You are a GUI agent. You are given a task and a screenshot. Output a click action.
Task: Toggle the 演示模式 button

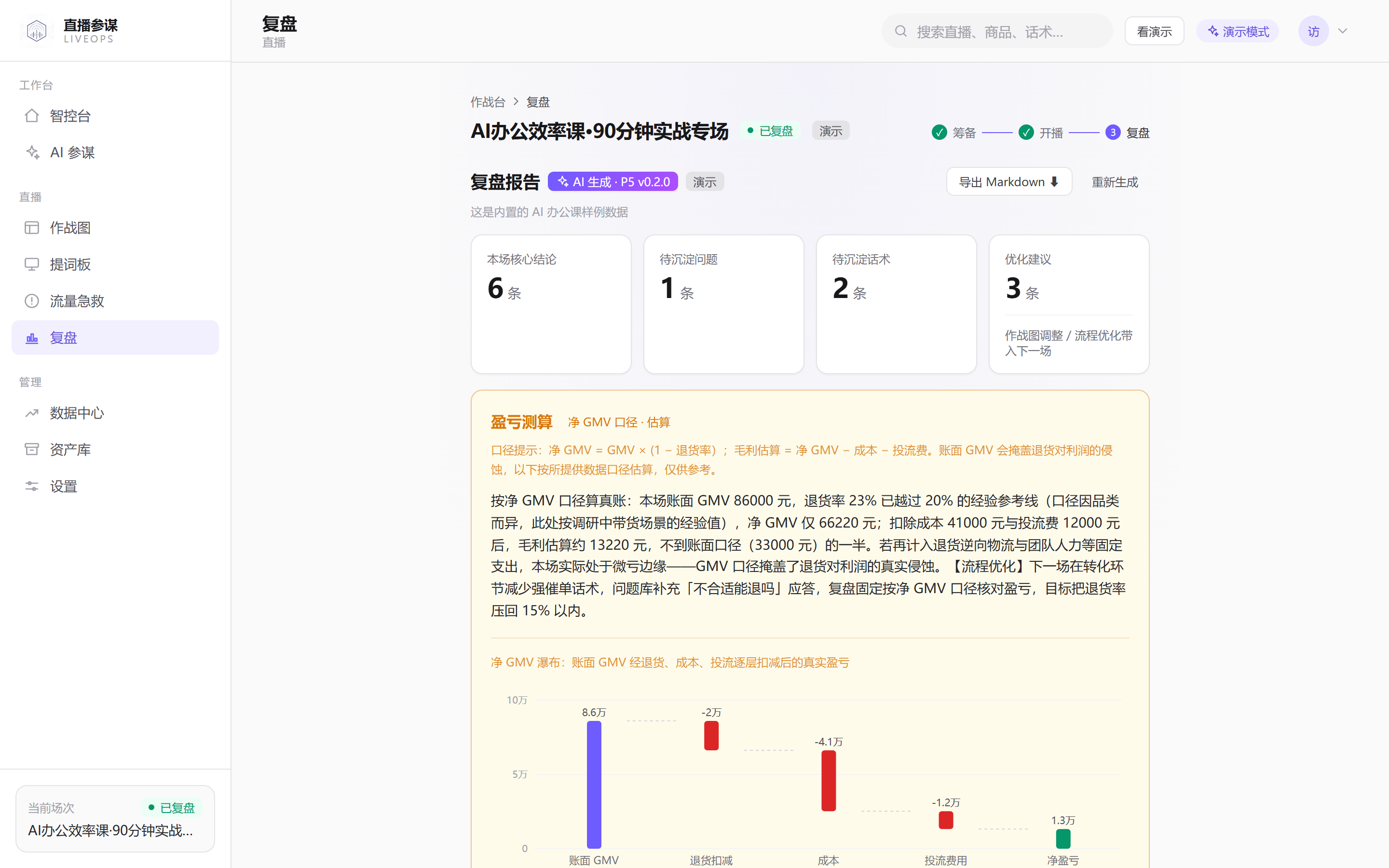[x=1238, y=31]
